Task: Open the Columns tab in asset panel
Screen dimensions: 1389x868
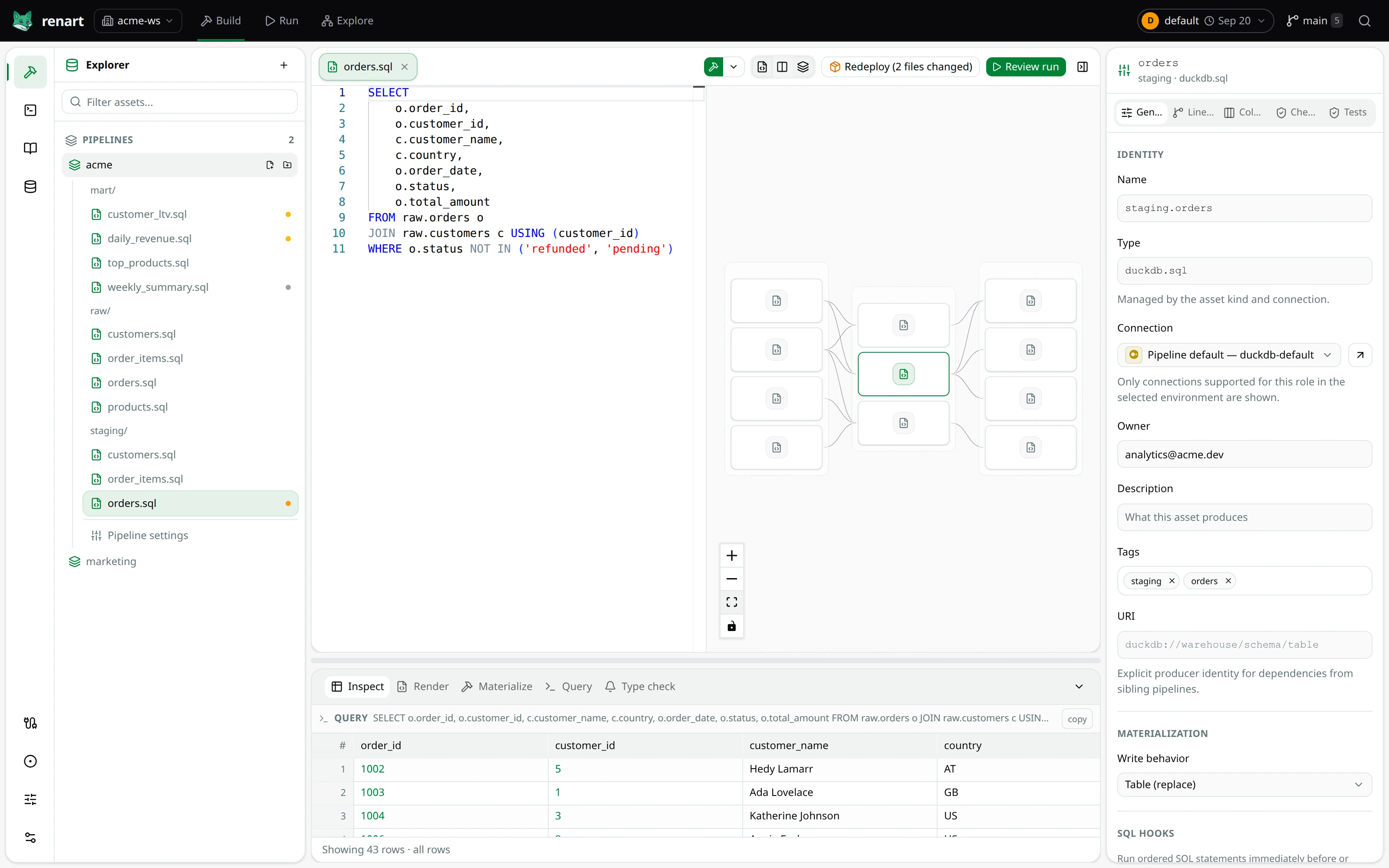Action: click(x=1243, y=112)
